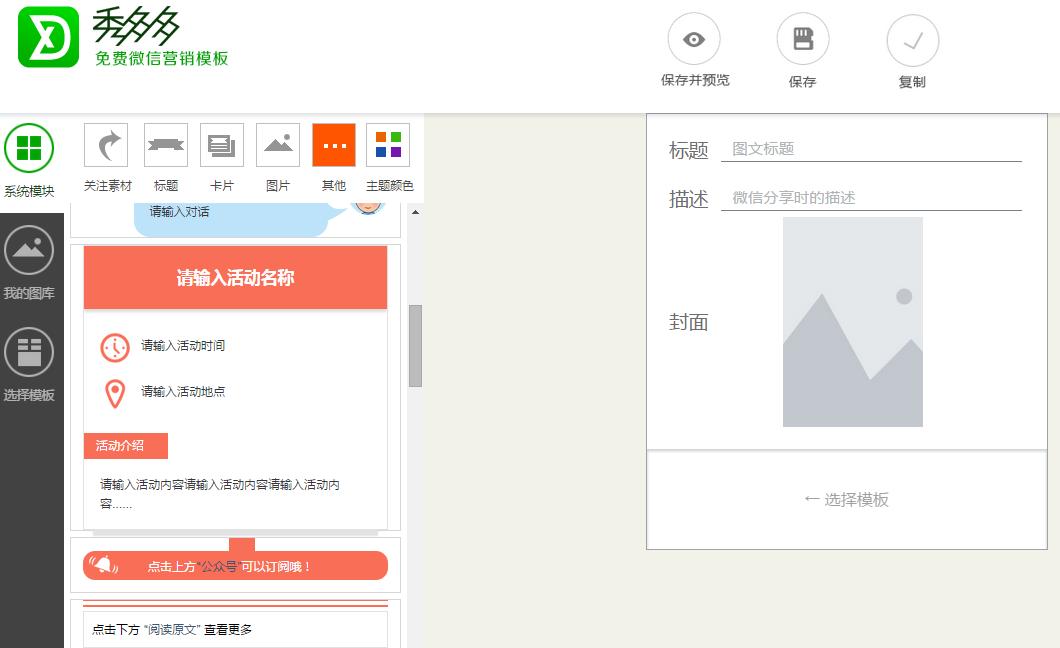Open the 主题颜色 theme color picker

tap(387, 143)
